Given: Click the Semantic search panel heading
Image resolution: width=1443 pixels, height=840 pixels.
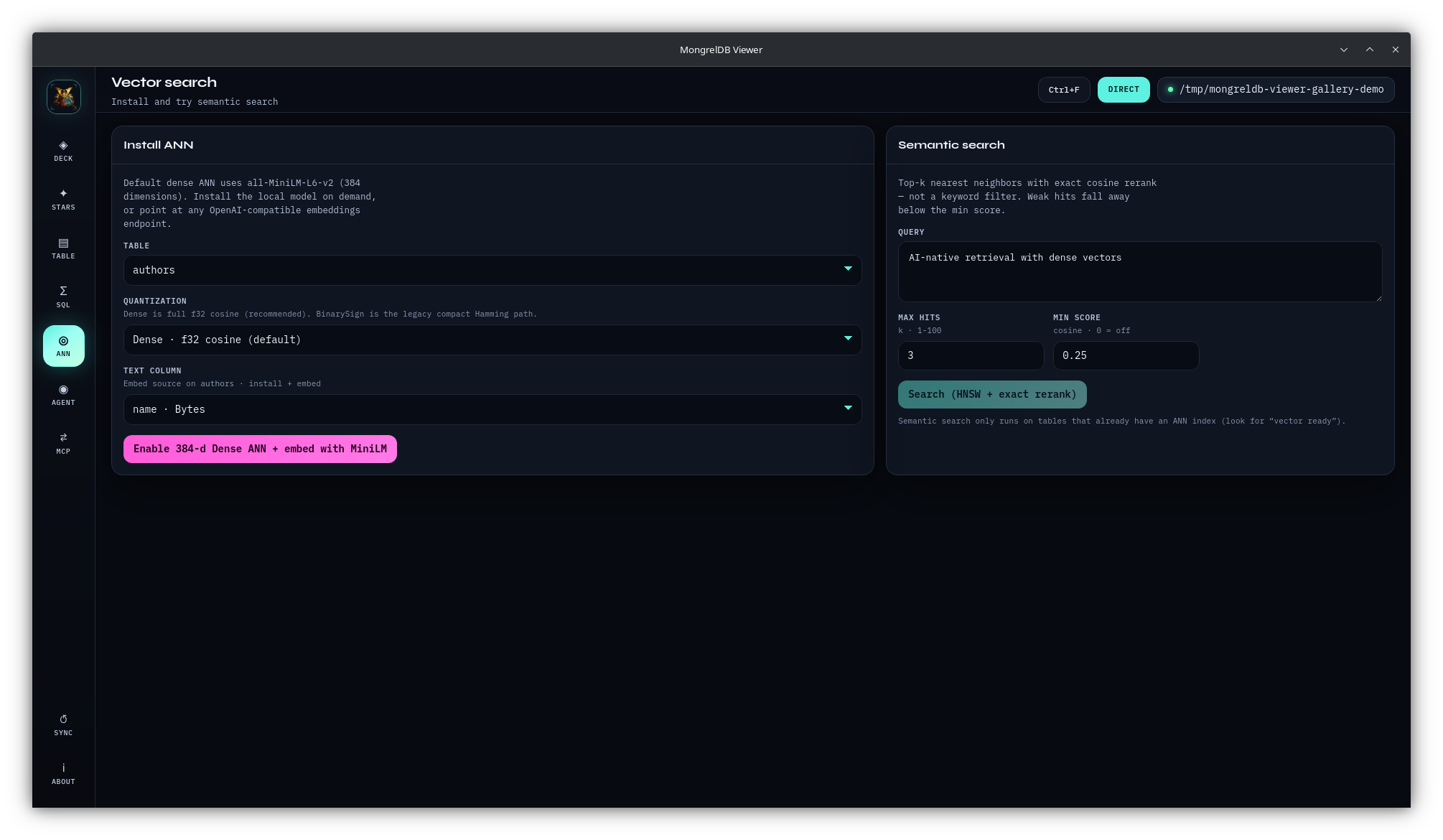Looking at the screenshot, I should point(951,145).
